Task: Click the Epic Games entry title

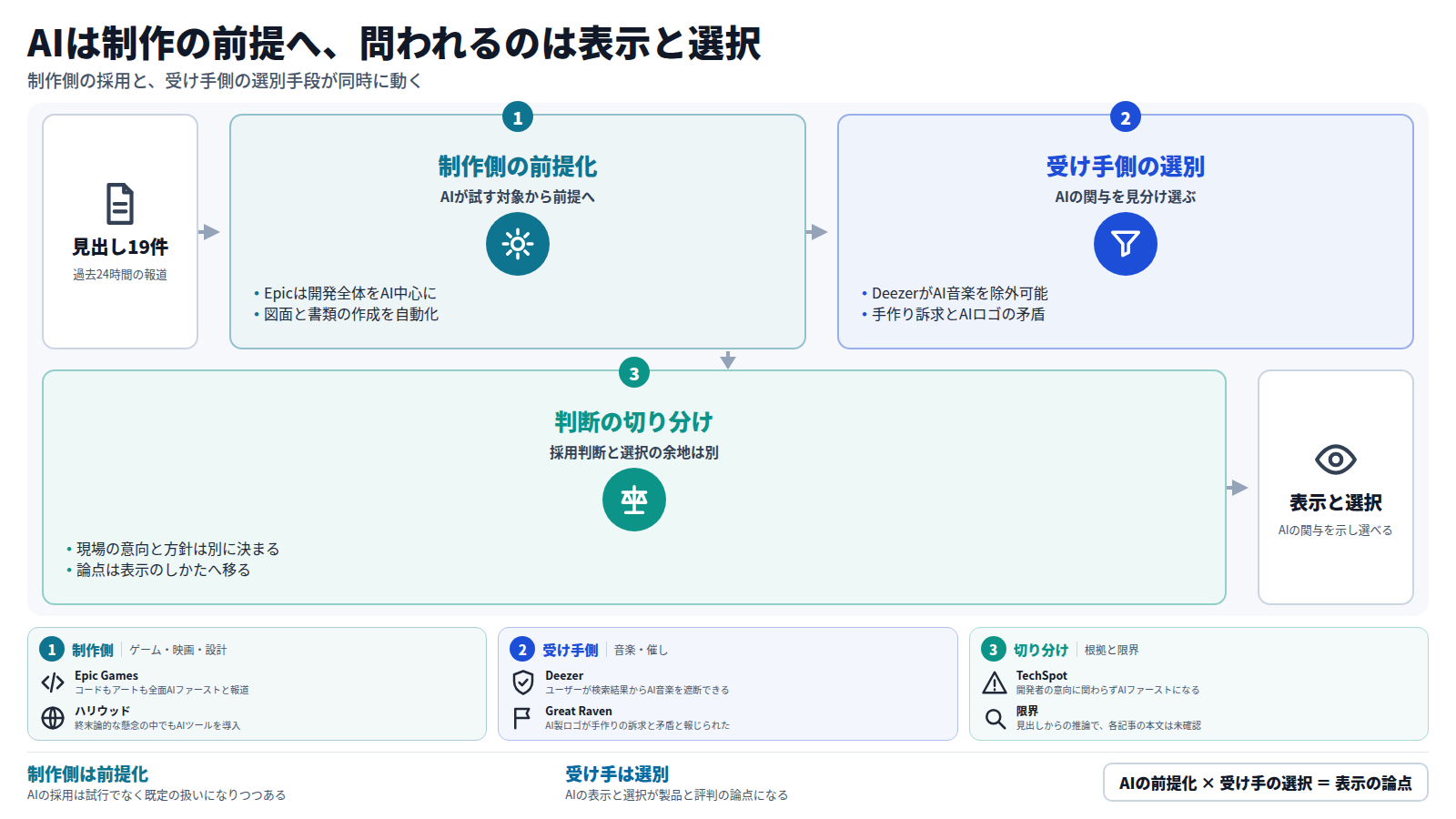Action: (106, 675)
